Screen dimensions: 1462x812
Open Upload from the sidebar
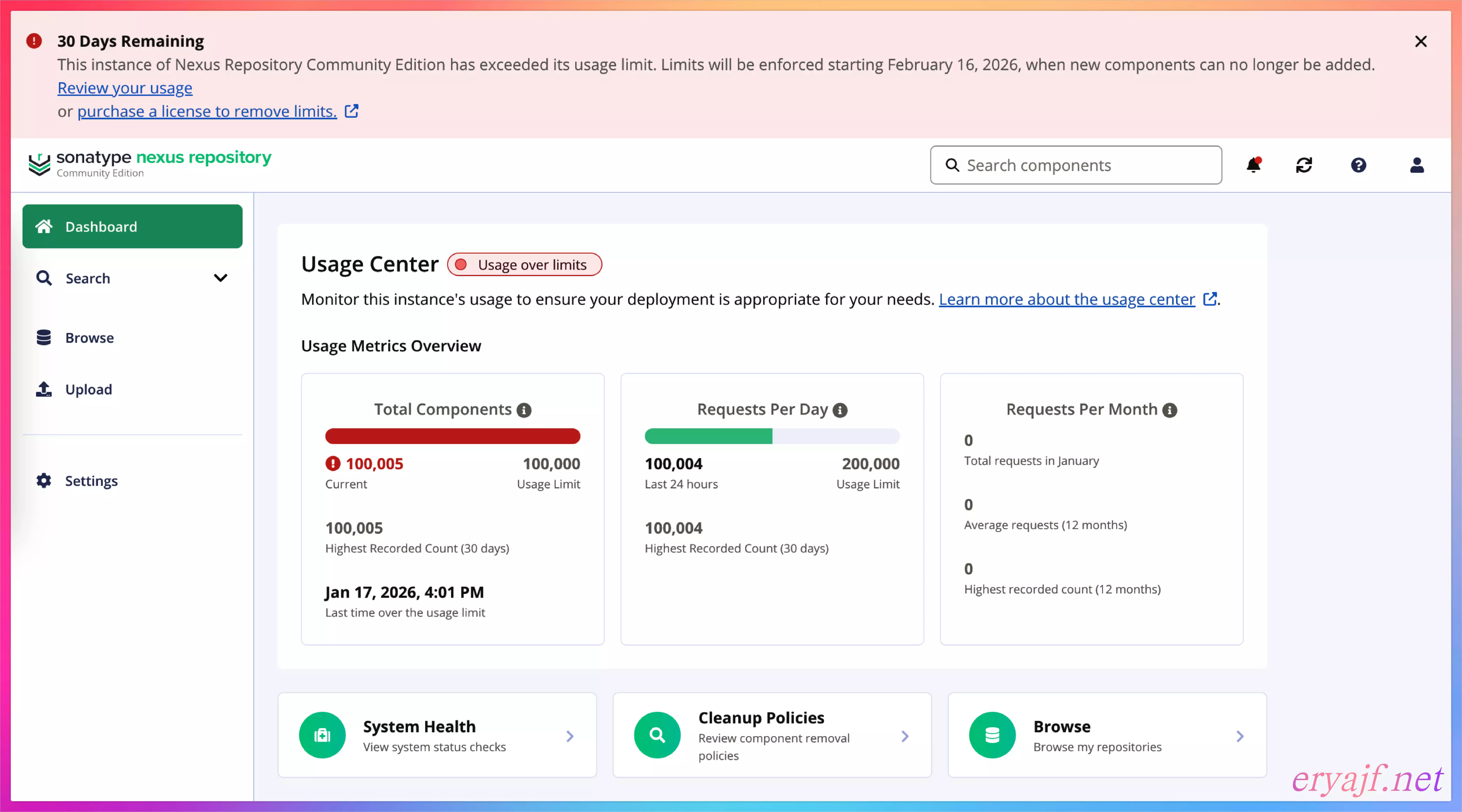89,389
